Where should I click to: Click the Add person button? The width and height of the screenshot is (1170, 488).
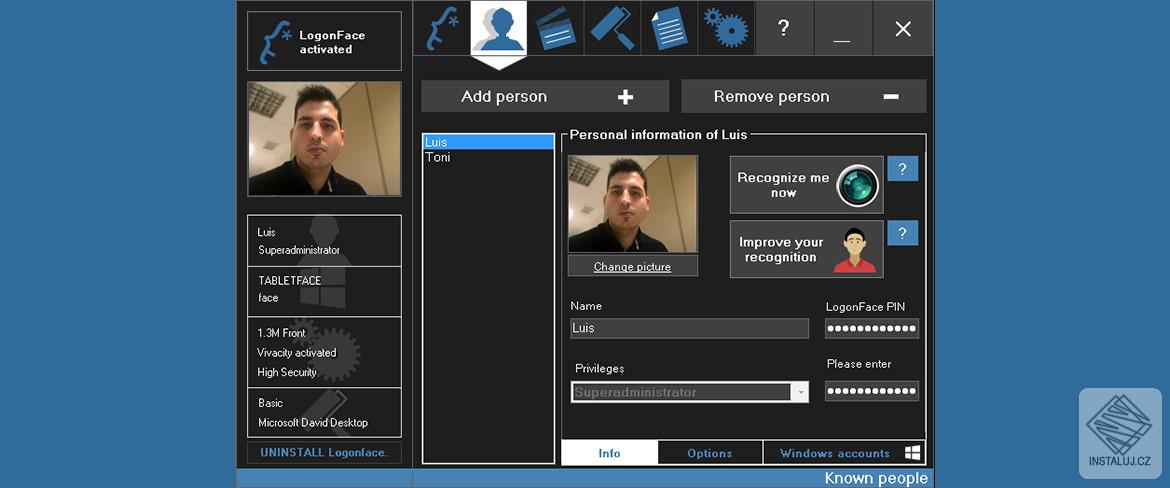click(545, 96)
